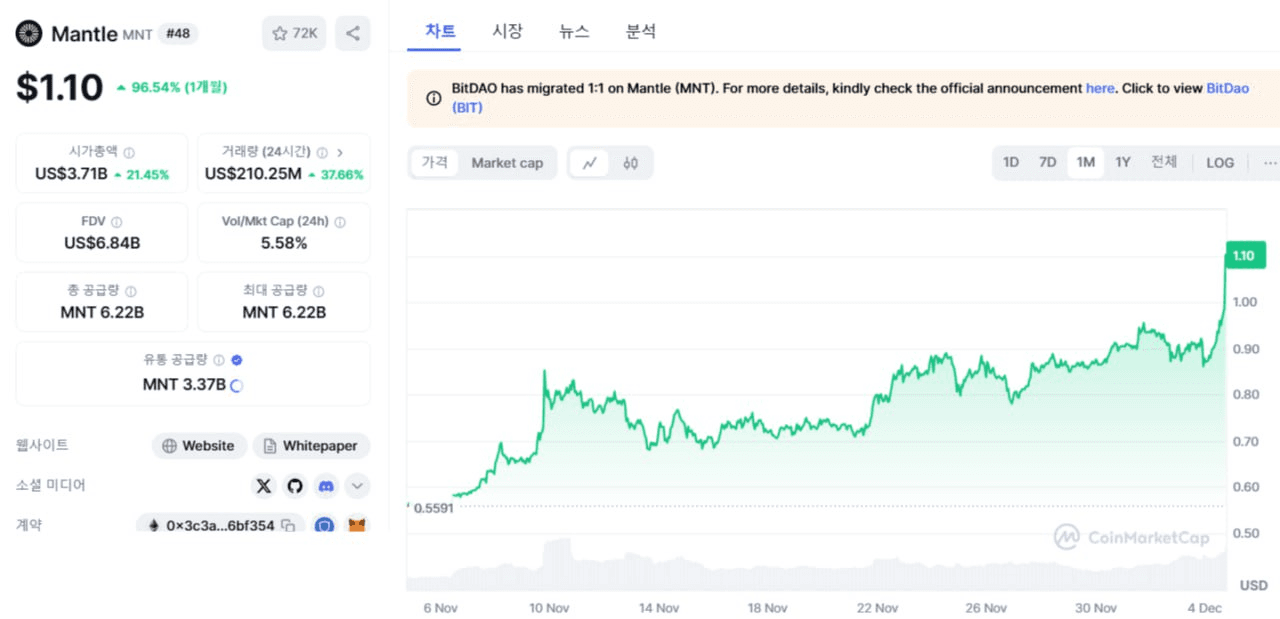Click the US$210.25M volume value
This screenshot has width=1280, height=619.
[x=253, y=174]
